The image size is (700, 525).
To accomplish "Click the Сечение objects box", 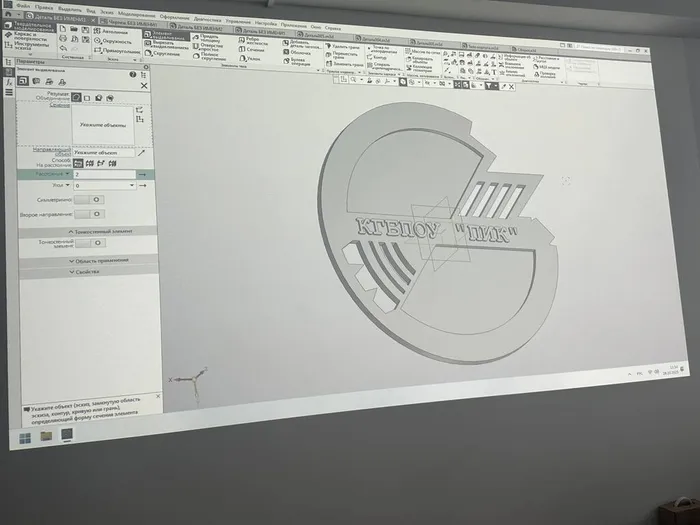I will [103, 125].
